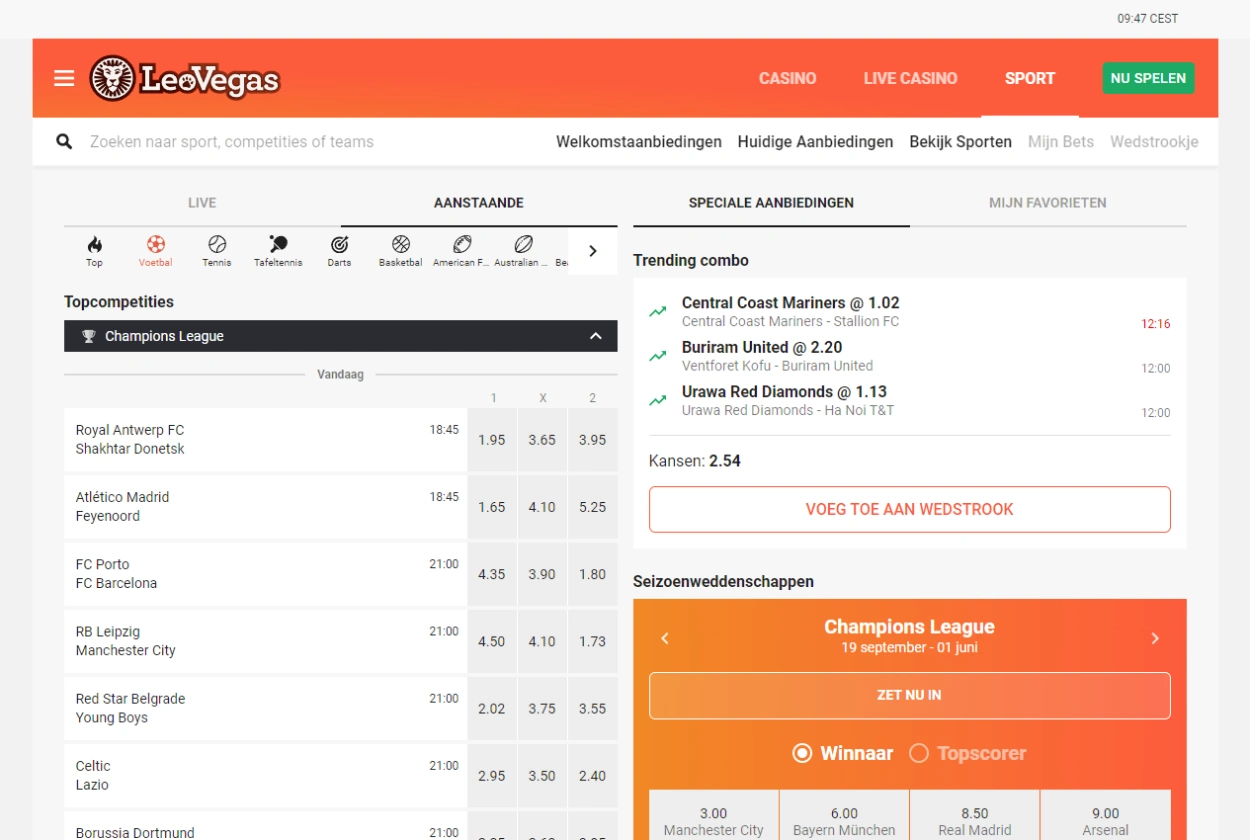
Task: Open the LIVE CASINO tab
Action: [911, 78]
